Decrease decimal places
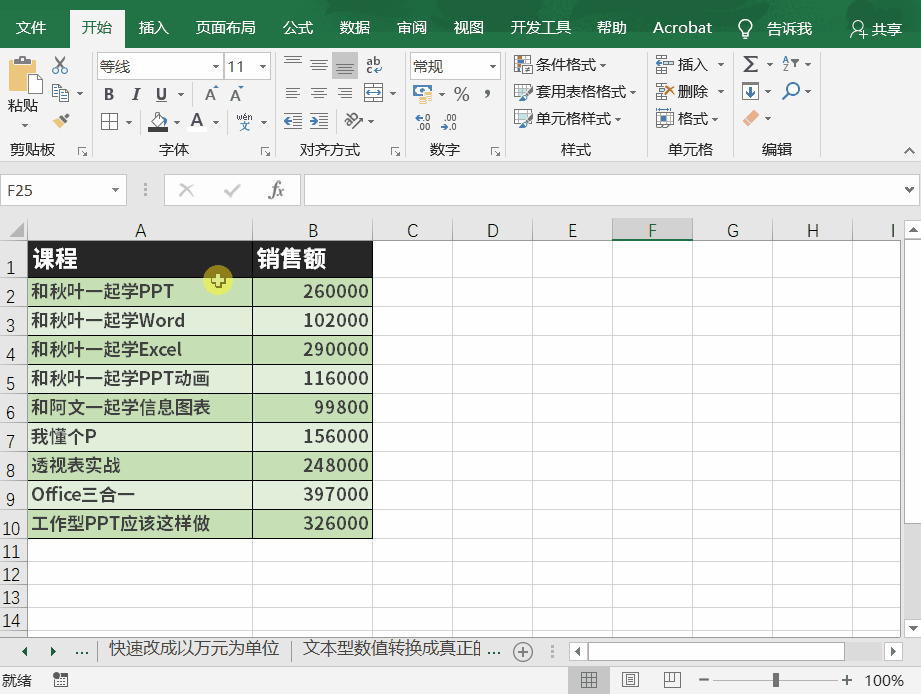Viewport: 921px width, 694px height. pos(449,122)
